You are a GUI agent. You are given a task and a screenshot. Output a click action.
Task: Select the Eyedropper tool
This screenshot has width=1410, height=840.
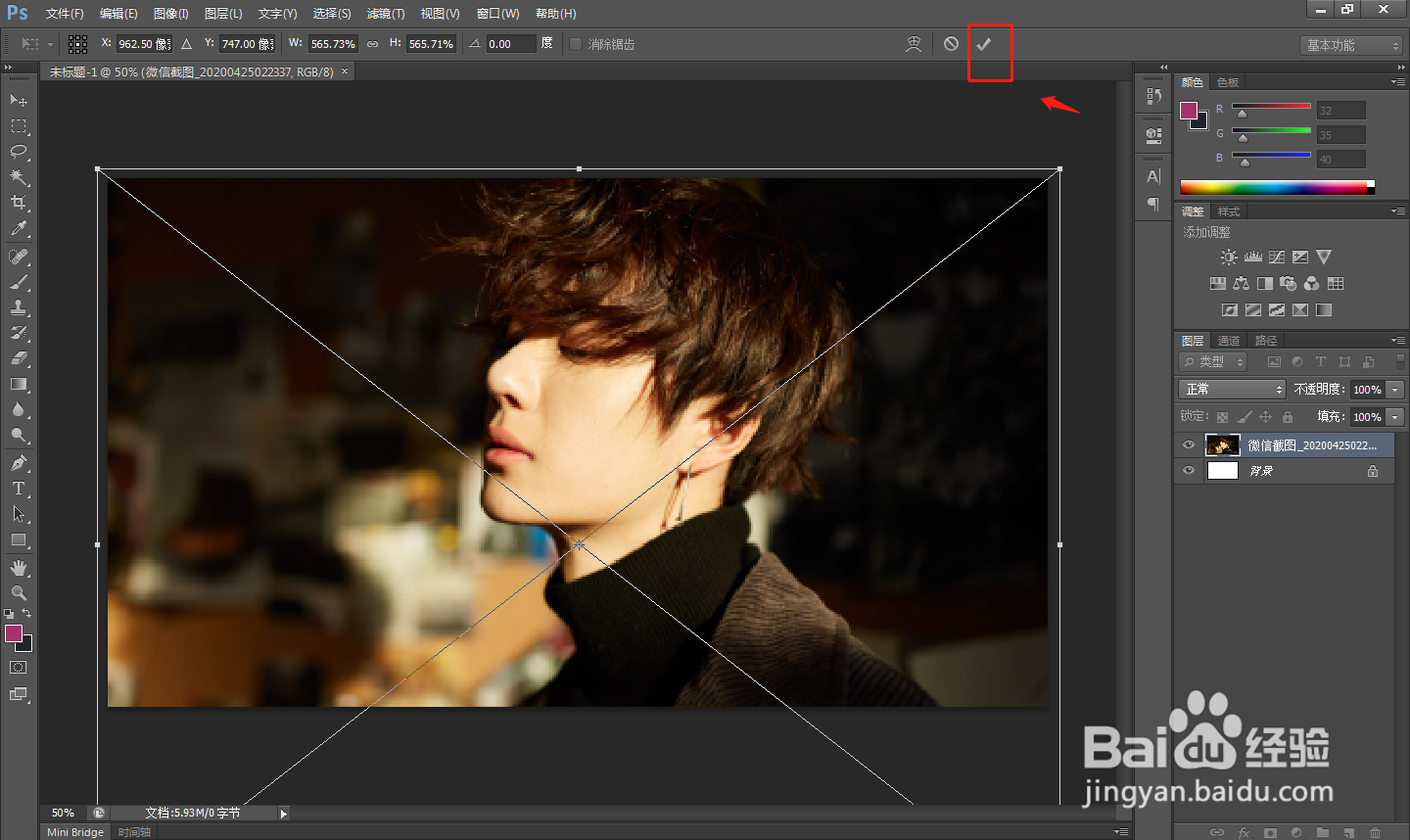[19, 228]
